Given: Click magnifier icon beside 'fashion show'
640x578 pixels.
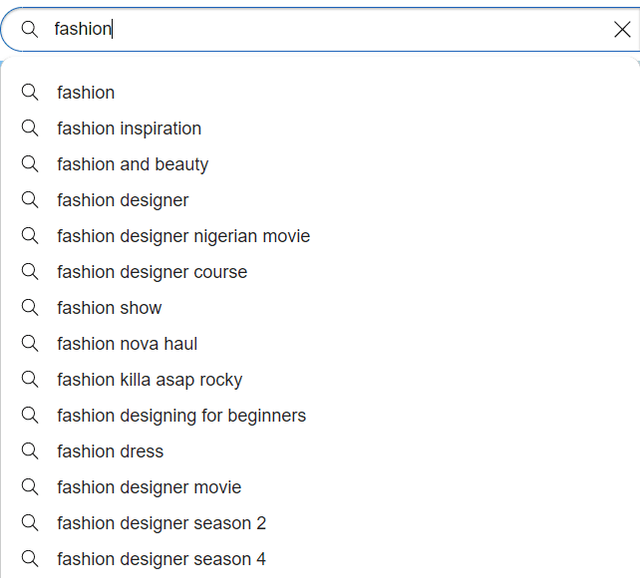Looking at the screenshot, I should (30, 308).
